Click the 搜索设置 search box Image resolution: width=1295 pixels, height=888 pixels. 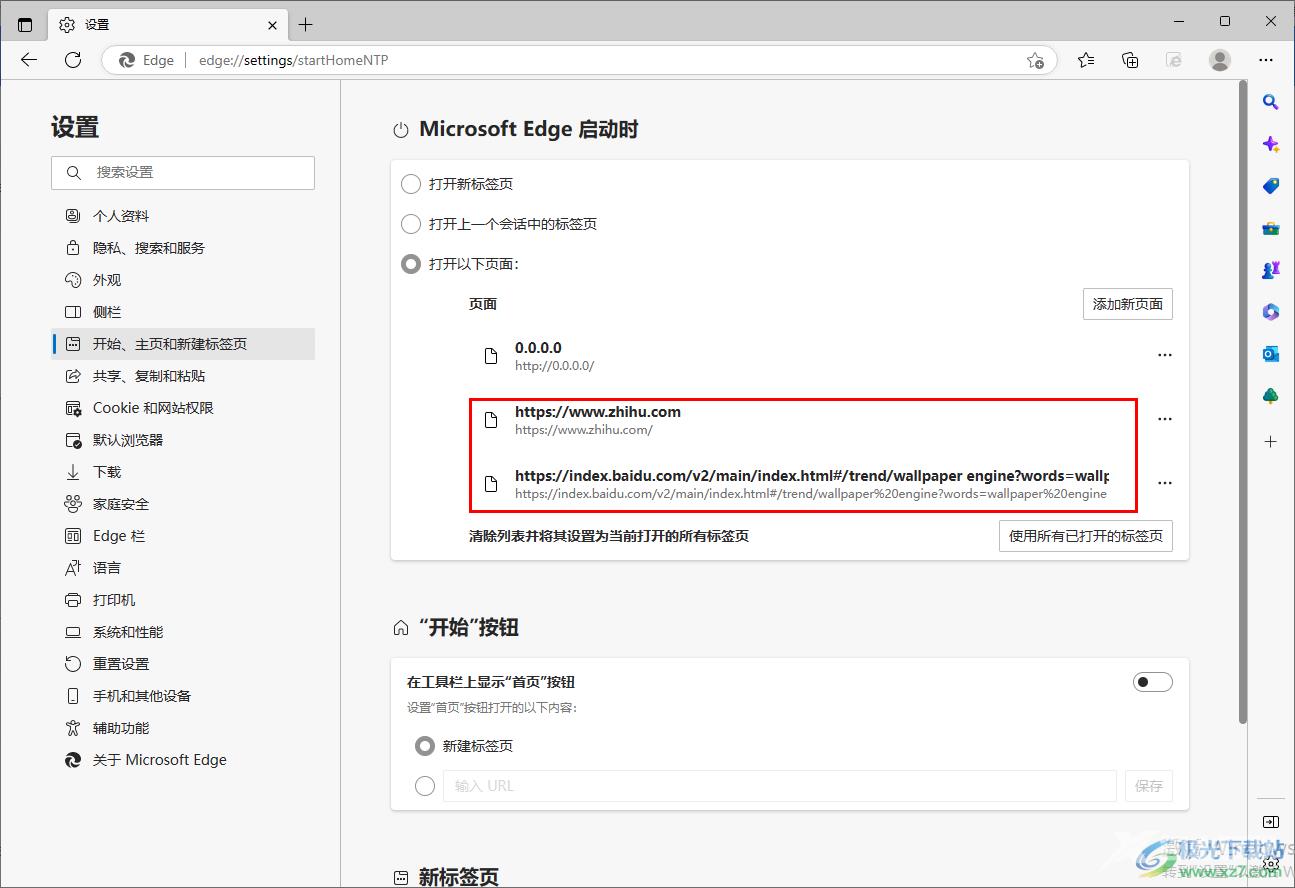(183, 173)
